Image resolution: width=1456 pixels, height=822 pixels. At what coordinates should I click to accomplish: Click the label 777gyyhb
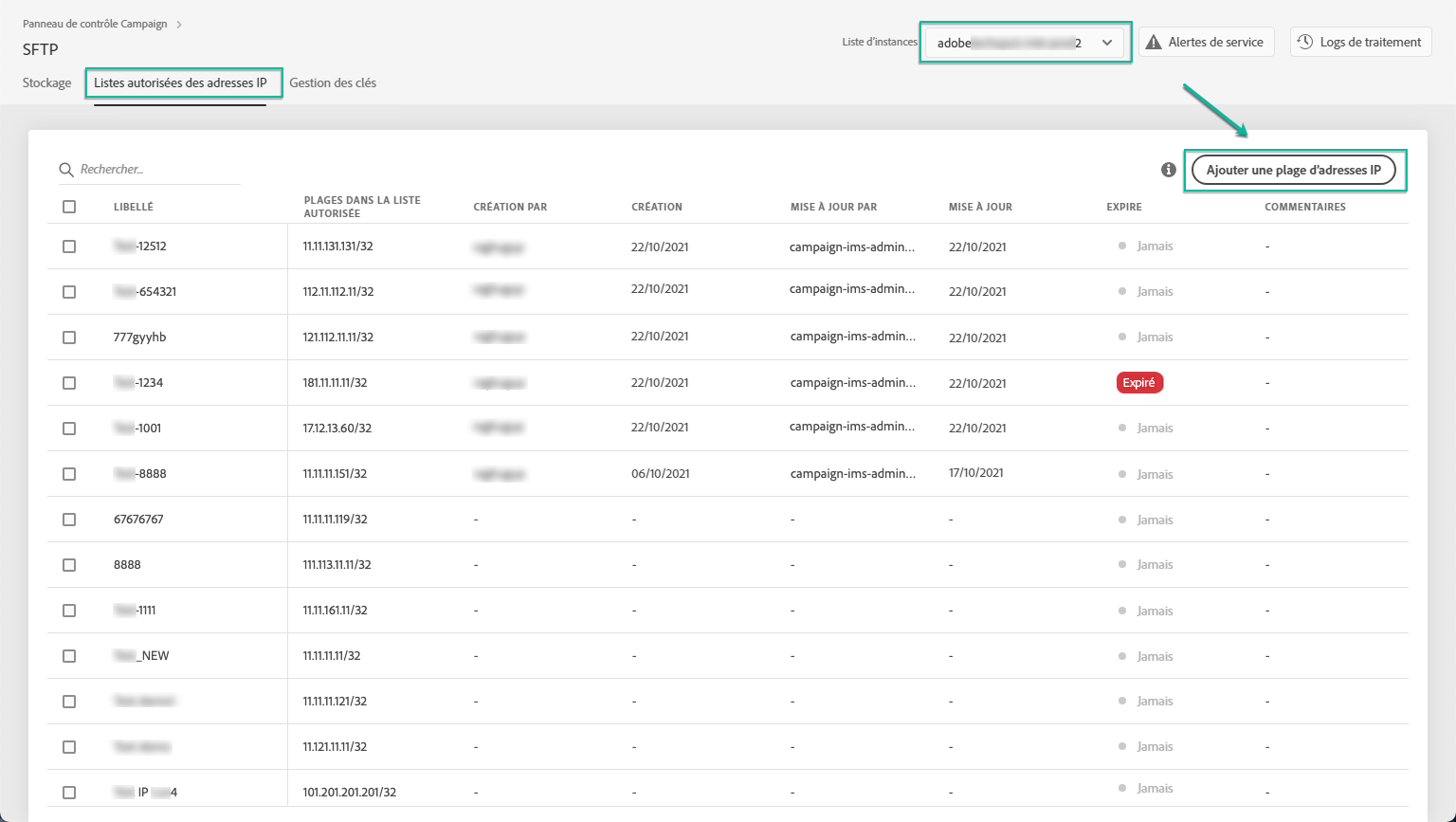click(x=140, y=338)
